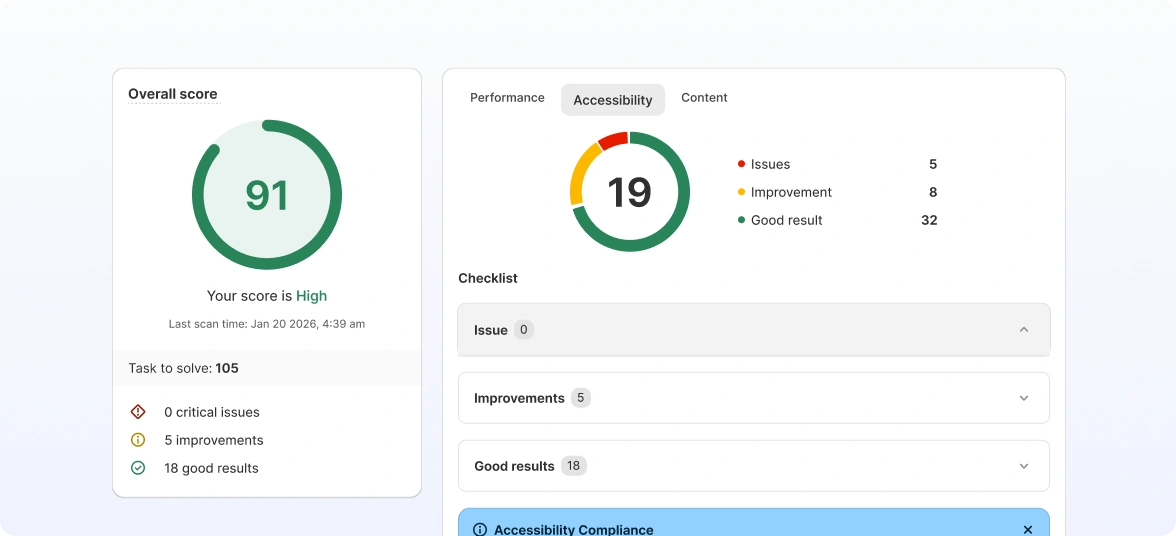Dismiss the Accessibility Compliance banner

(1028, 530)
